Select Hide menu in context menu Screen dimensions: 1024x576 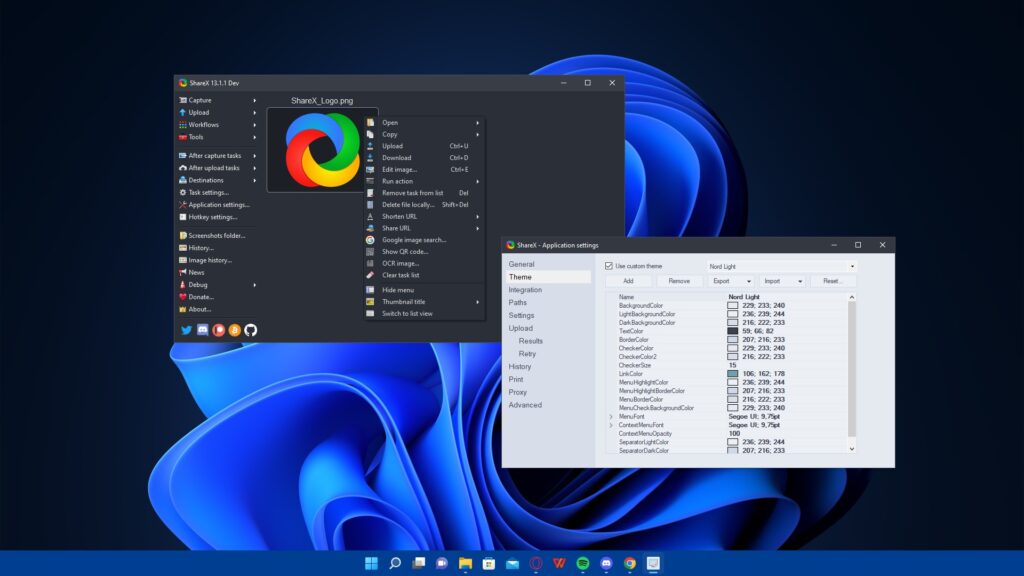click(424, 291)
